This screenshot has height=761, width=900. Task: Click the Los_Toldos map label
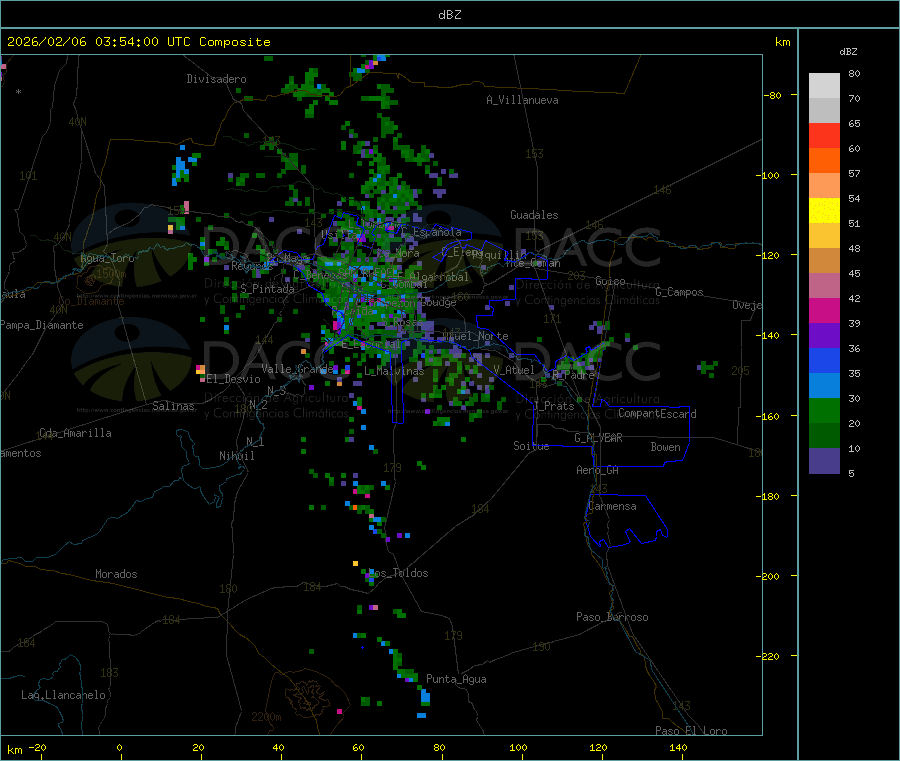(398, 573)
